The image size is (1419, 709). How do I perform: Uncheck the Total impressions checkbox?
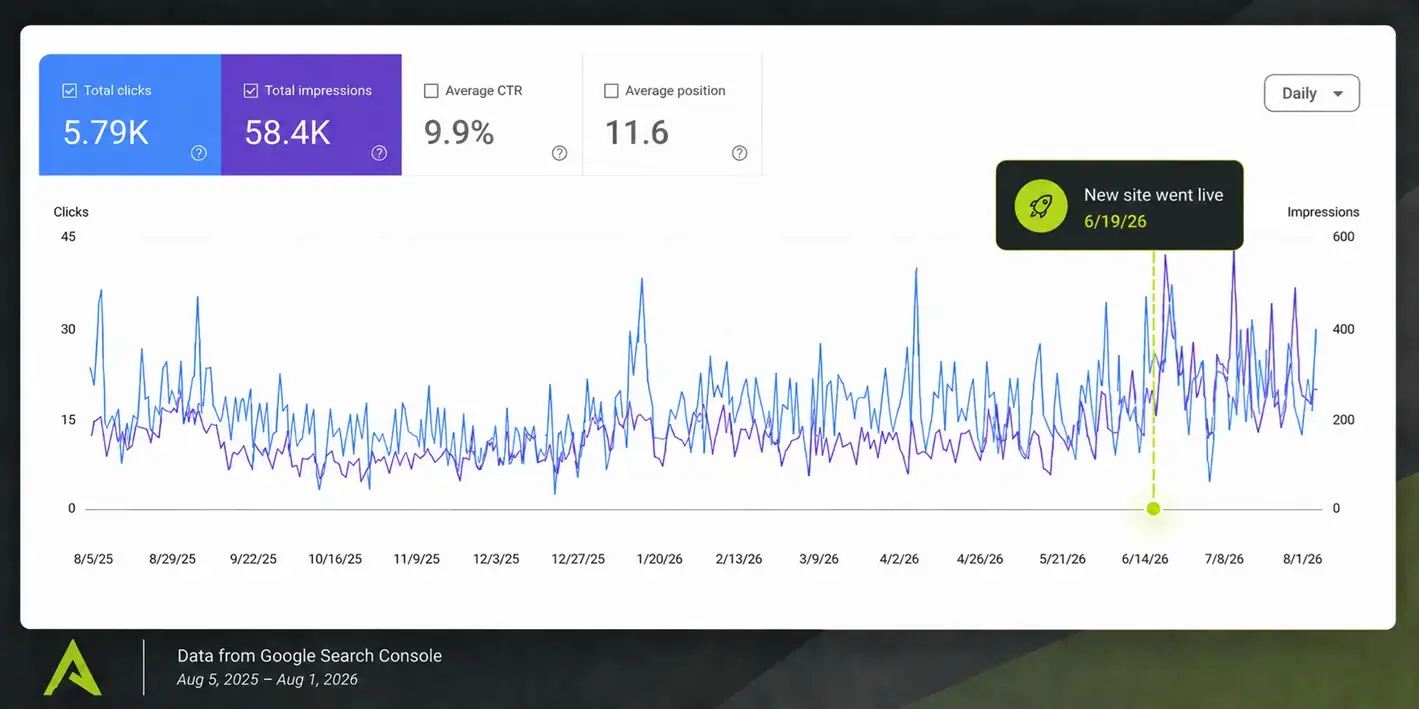(250, 90)
